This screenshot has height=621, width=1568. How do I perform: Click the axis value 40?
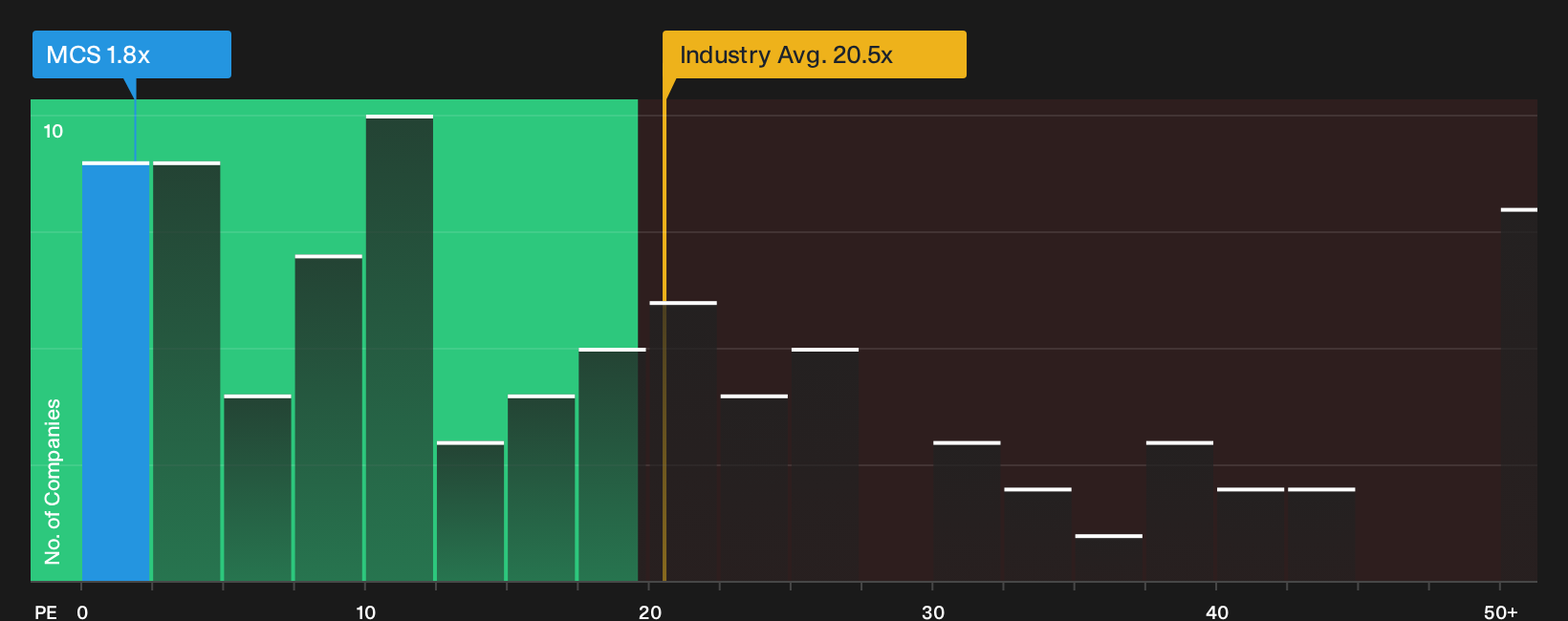1217,611
